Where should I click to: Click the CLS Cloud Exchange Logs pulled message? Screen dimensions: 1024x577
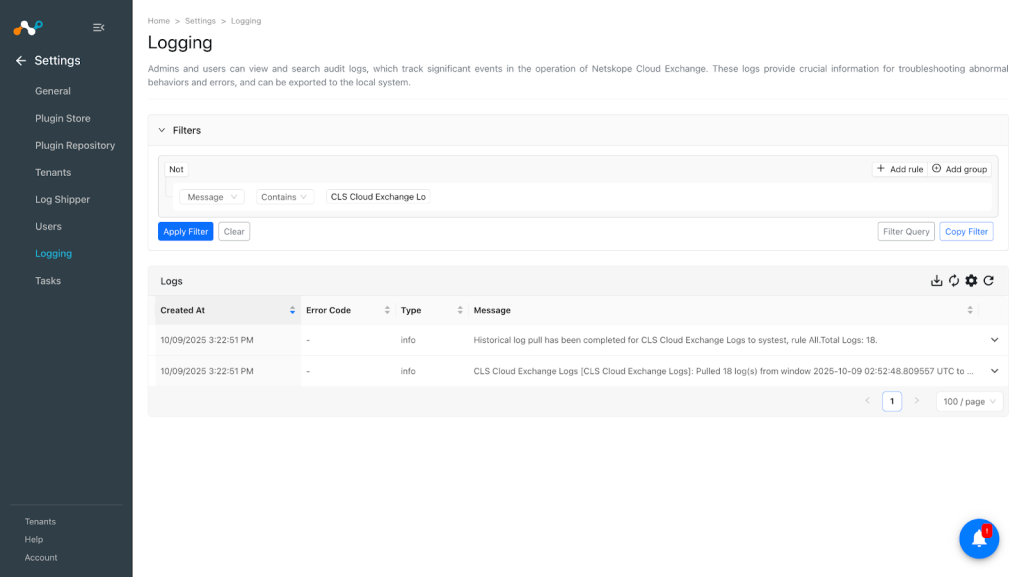724,371
